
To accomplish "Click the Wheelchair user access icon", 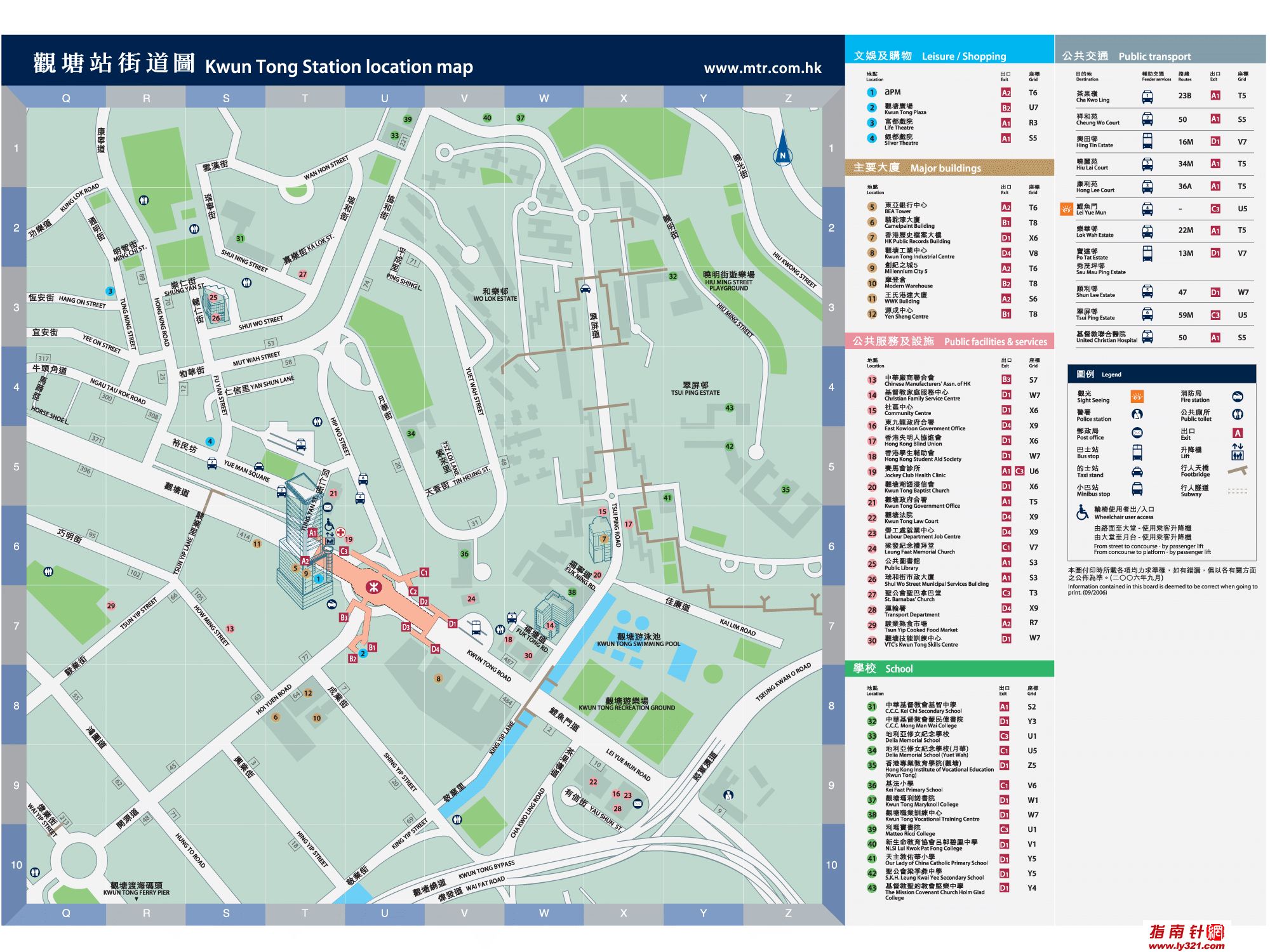I will (1082, 512).
